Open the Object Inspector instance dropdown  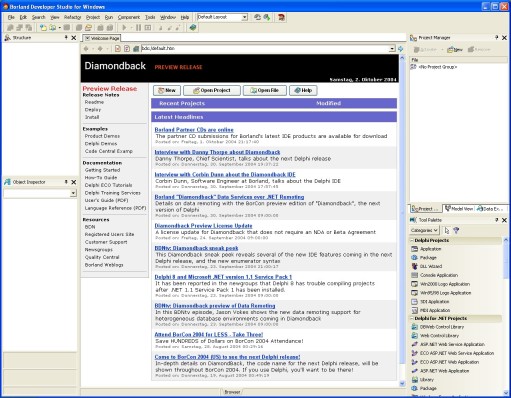pyautogui.click(x=73, y=193)
